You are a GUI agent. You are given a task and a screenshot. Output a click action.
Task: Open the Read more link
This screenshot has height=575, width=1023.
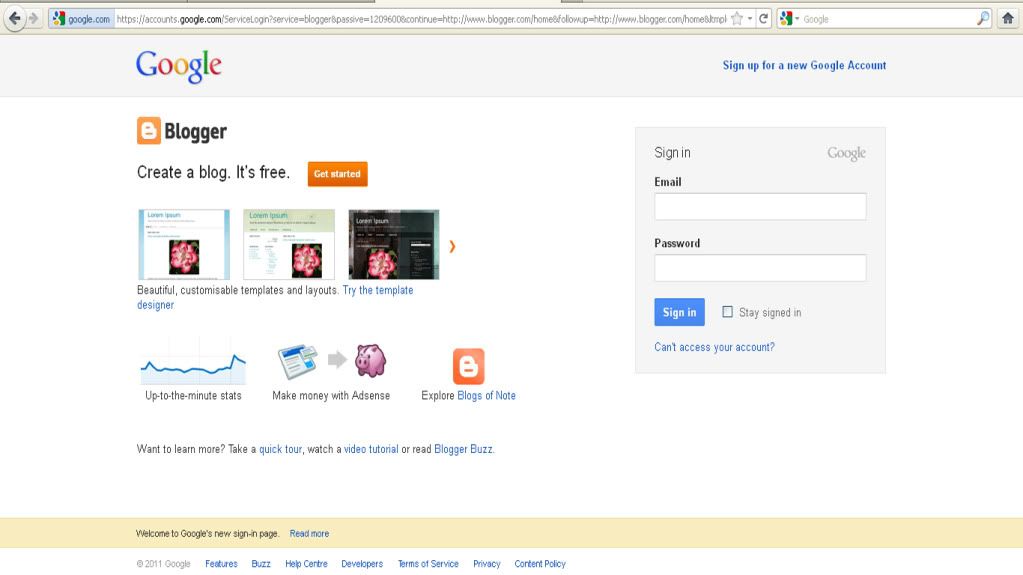(x=309, y=533)
